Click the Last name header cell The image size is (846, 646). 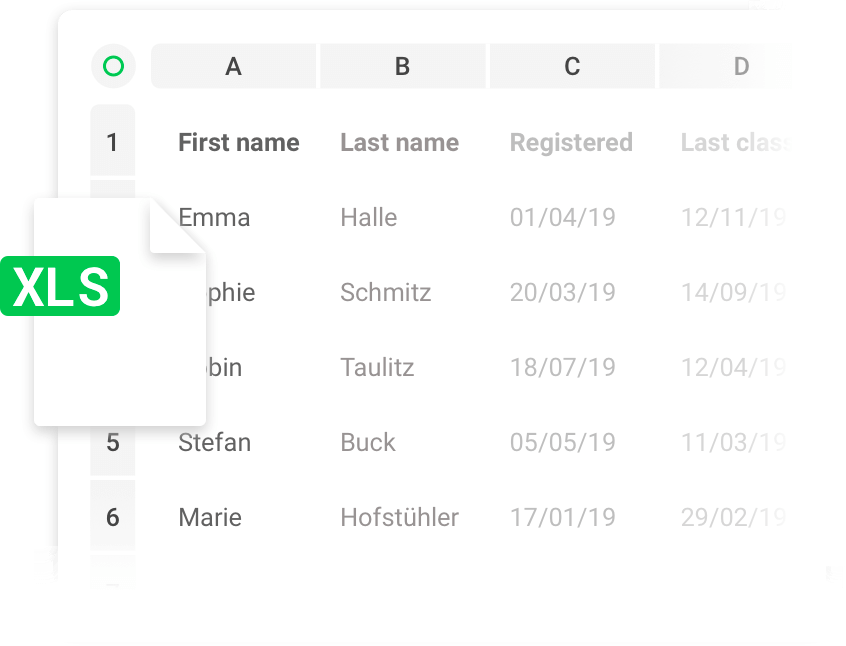click(399, 142)
